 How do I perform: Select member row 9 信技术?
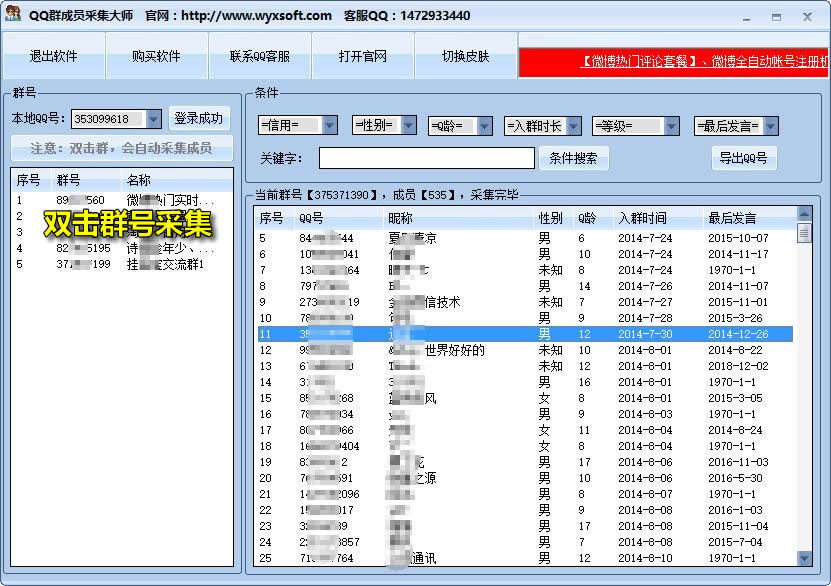(x=525, y=302)
